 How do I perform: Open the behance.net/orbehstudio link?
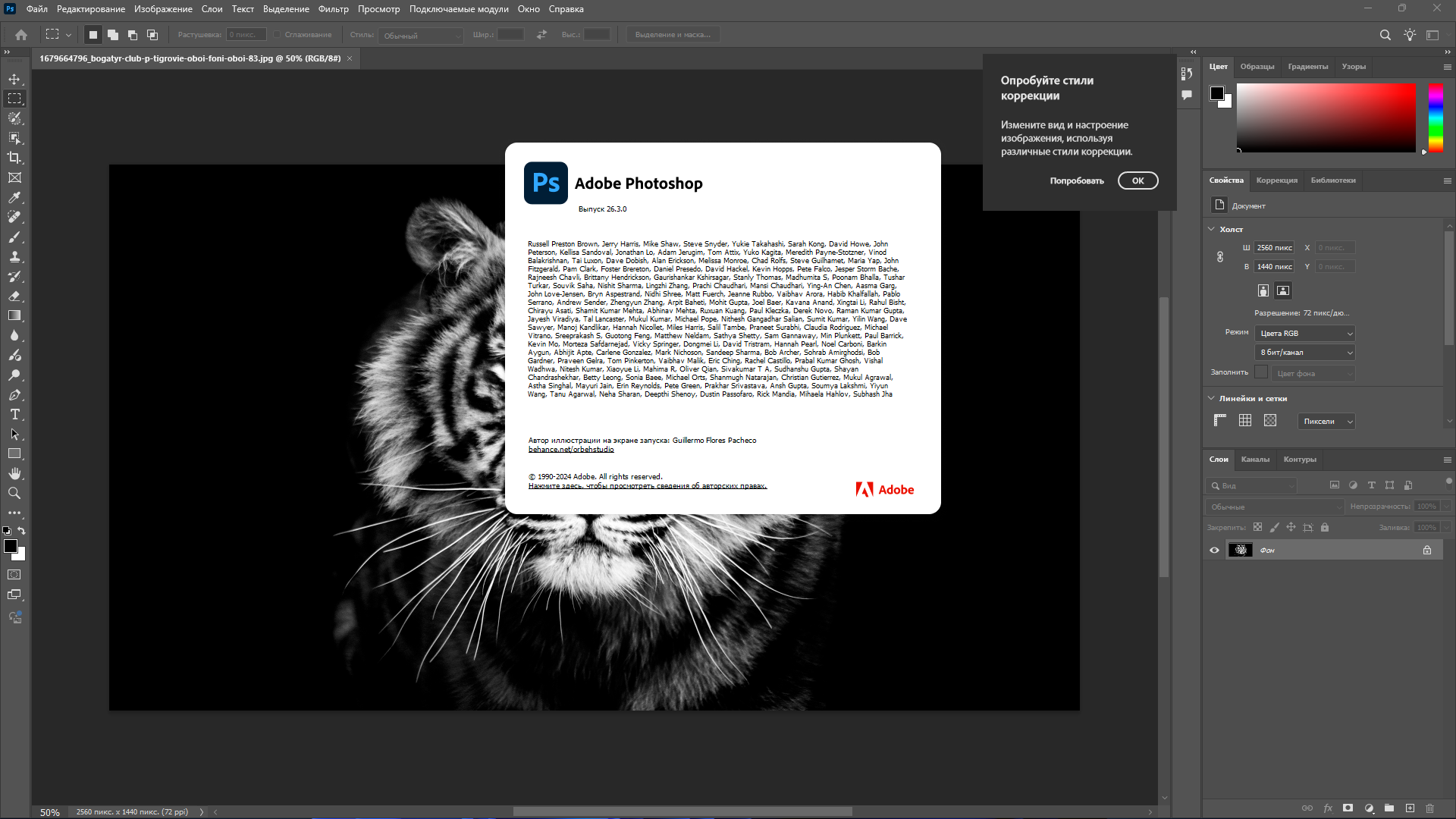(571, 450)
